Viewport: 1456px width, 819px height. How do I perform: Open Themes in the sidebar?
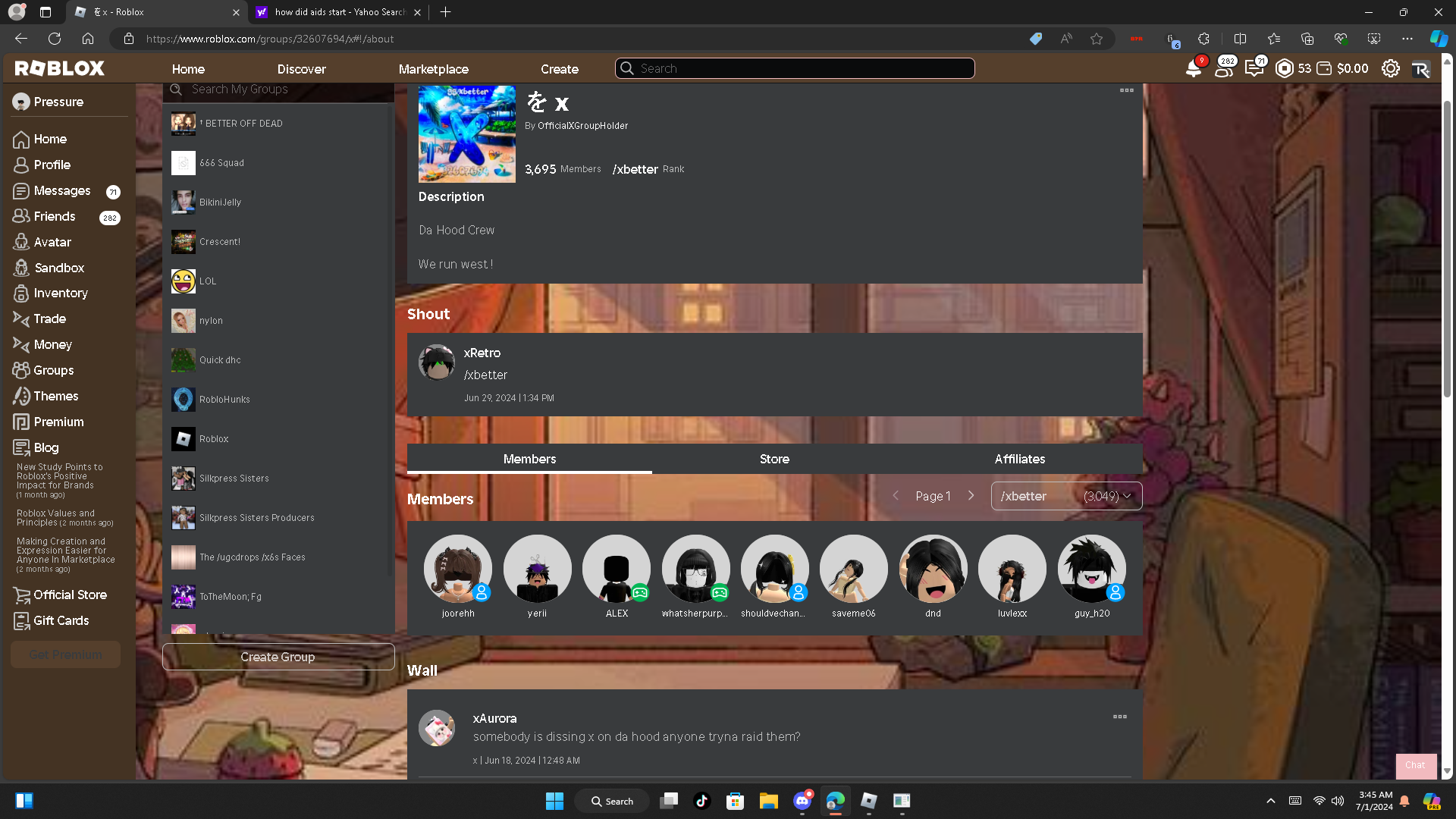pos(46,397)
